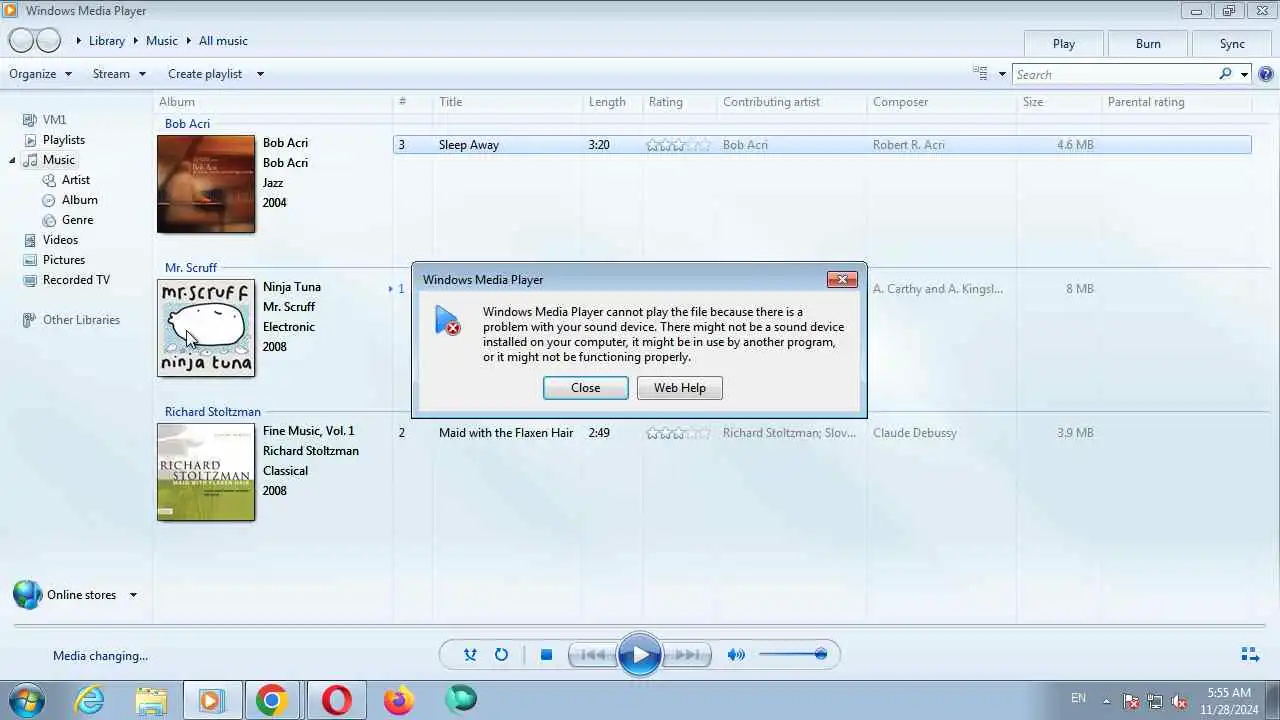Click the tray volume icon
Image resolution: width=1280 pixels, height=720 pixels.
pyautogui.click(x=1179, y=701)
